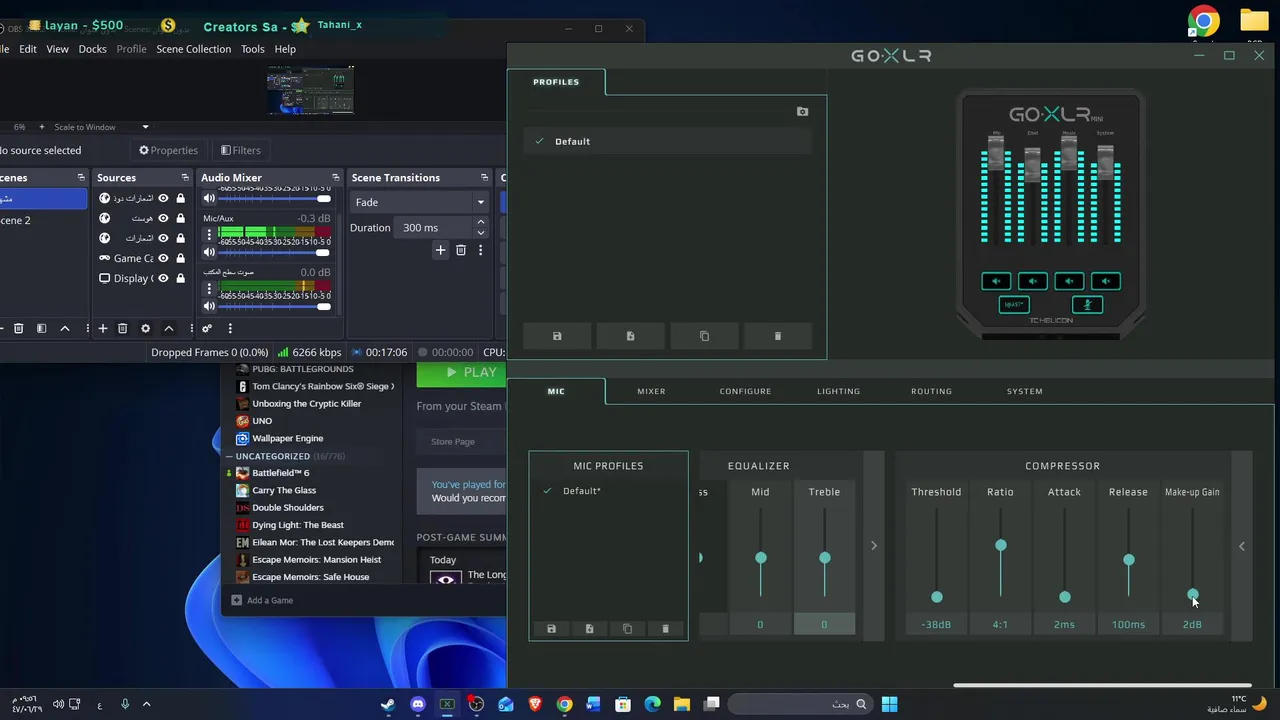Open Audio Mixer advanced settings gears icon
This screenshot has height=720, width=1280.
pyautogui.click(x=207, y=328)
